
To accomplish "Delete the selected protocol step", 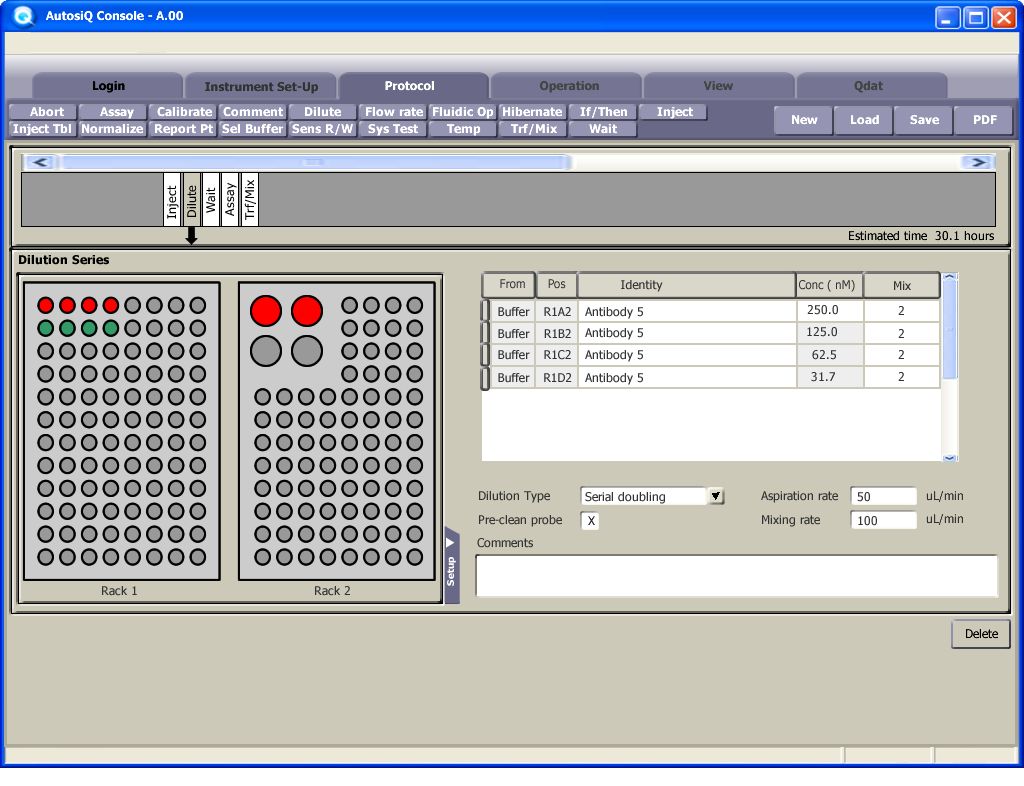I will pyautogui.click(x=981, y=634).
